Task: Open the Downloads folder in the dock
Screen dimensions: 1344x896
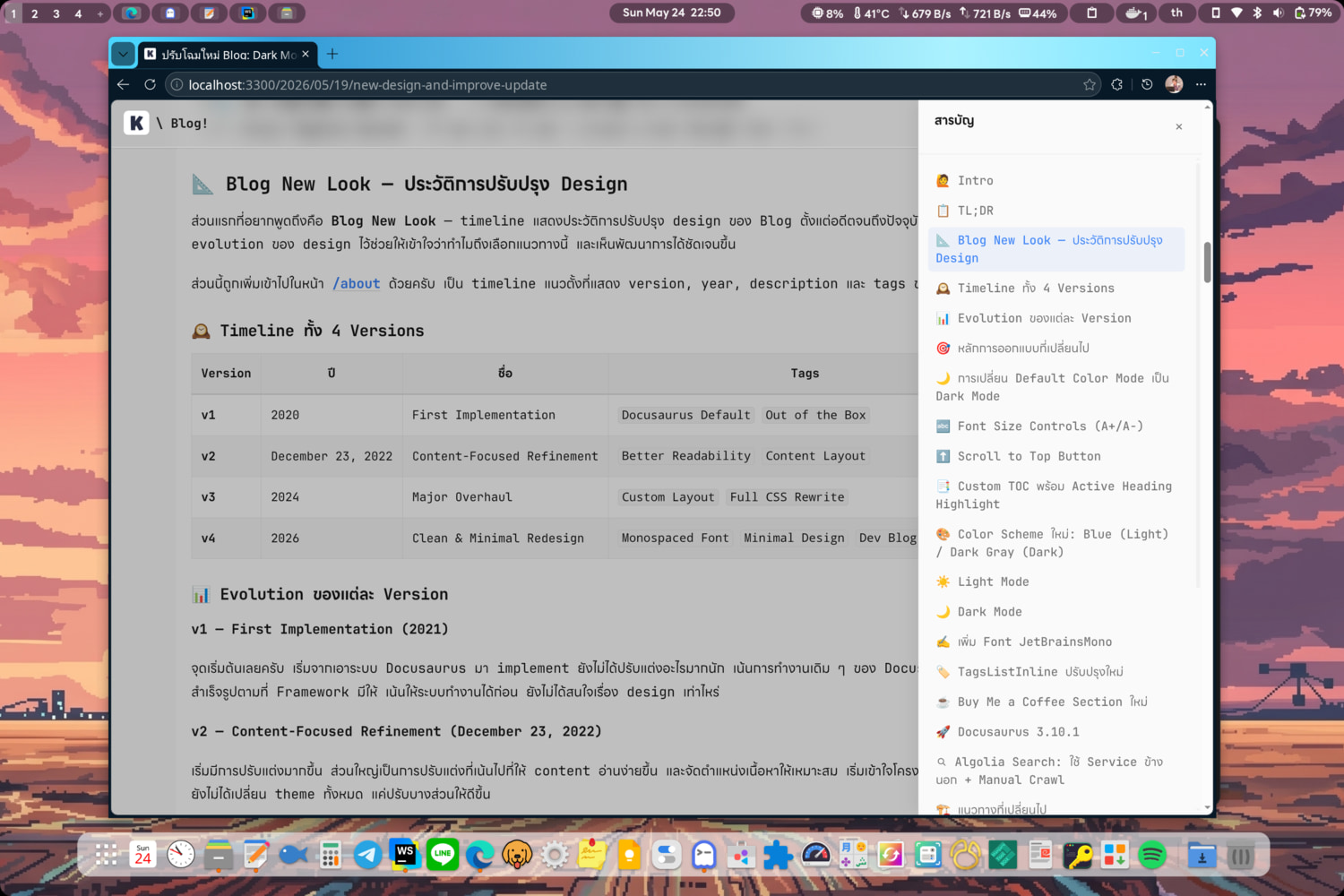Action: point(1202,855)
